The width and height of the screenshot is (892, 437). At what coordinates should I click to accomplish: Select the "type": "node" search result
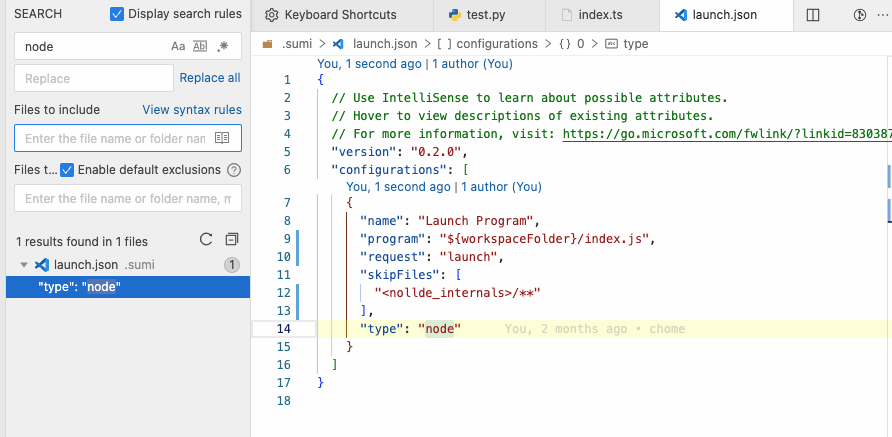(x=128, y=287)
